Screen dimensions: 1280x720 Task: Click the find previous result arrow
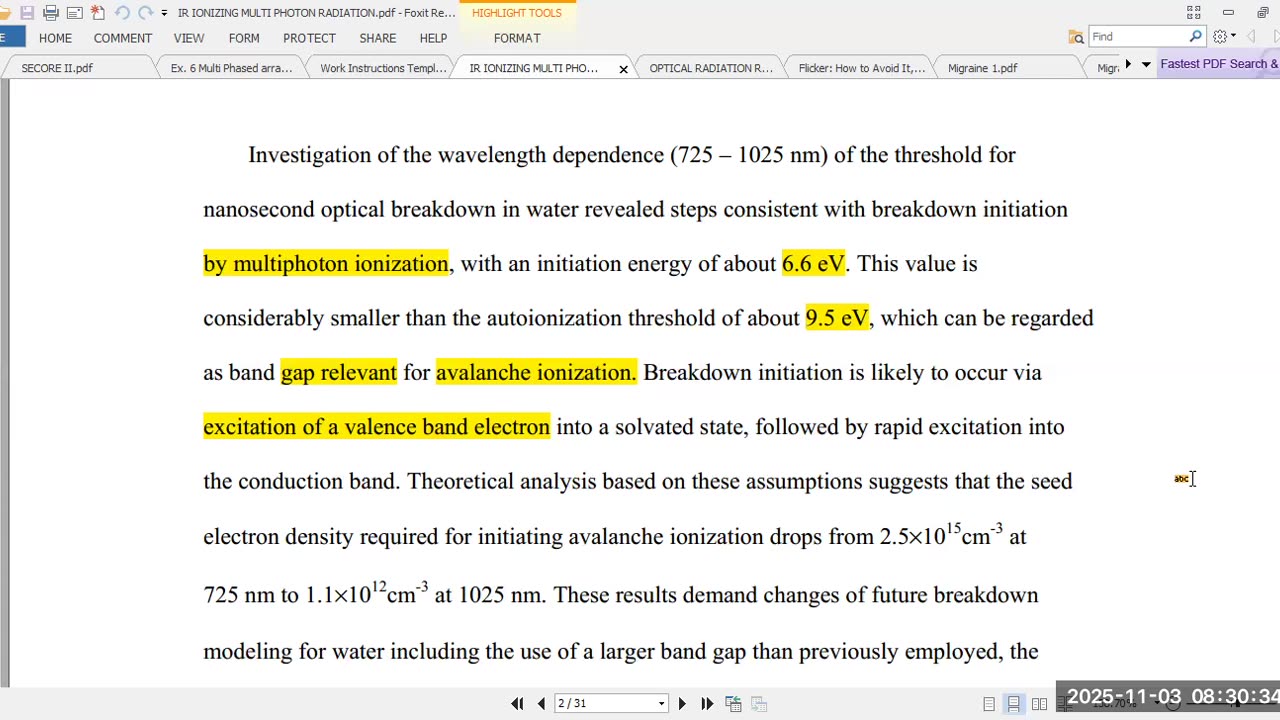[1251, 37]
